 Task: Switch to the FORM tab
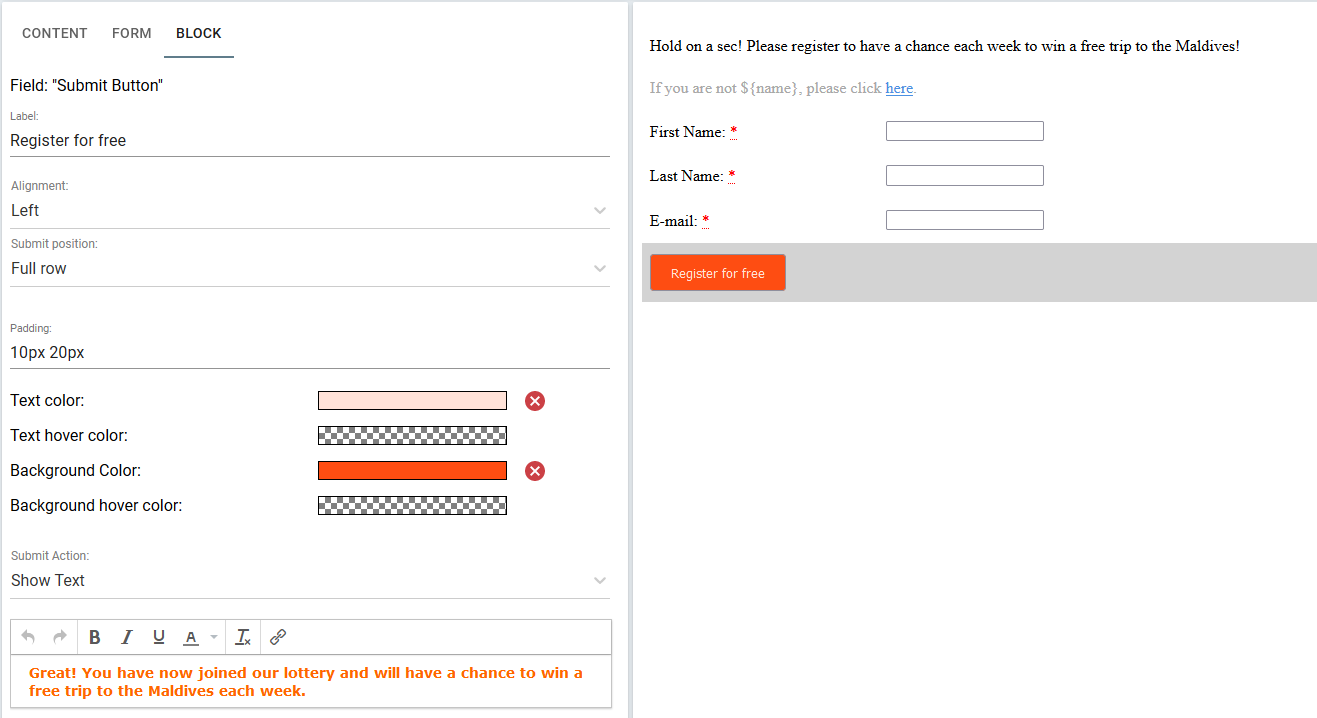click(132, 33)
